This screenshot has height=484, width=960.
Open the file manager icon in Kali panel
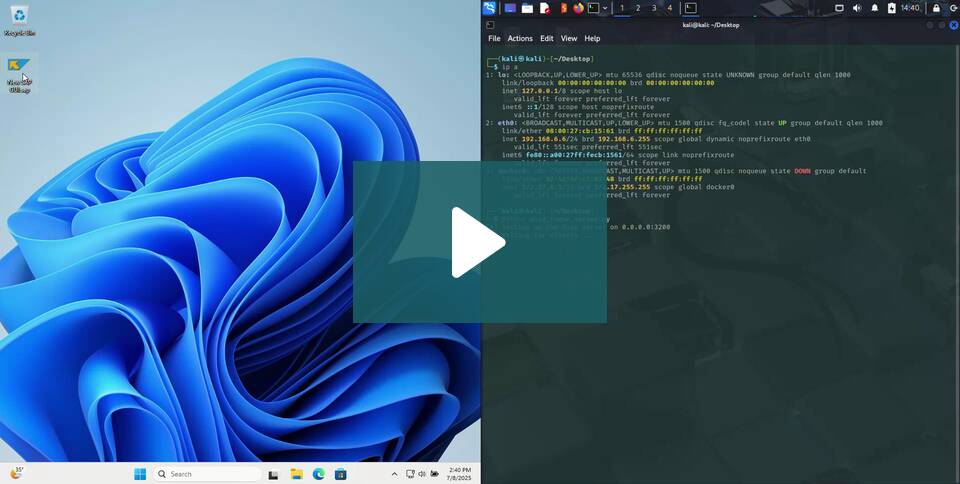coord(527,8)
